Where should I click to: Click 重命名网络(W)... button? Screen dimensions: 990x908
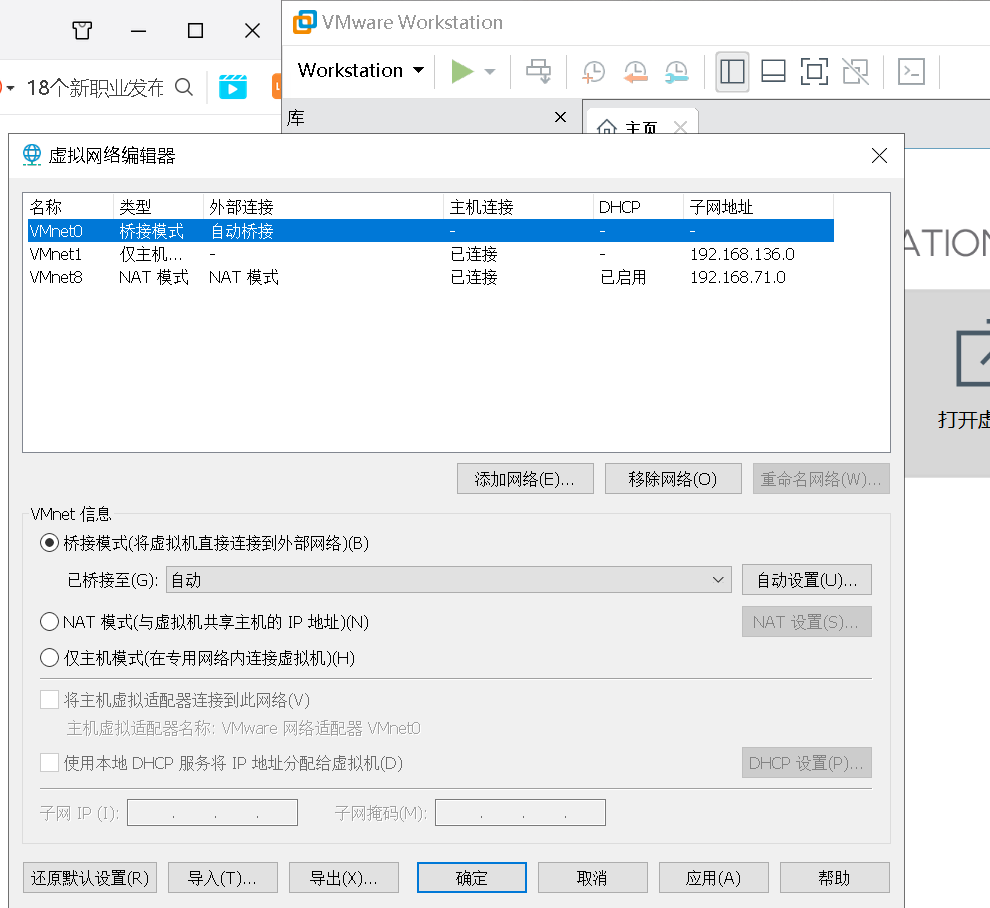pyautogui.click(x=821, y=479)
